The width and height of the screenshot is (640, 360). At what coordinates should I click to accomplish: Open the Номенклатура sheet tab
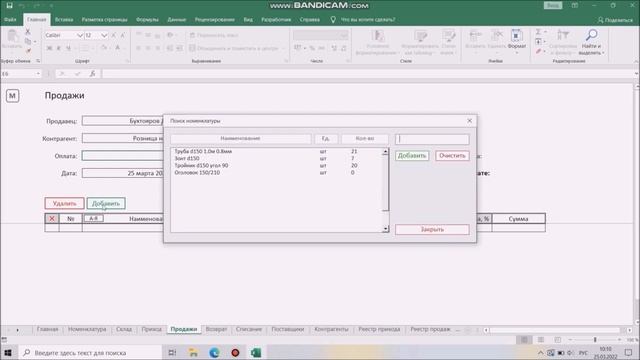click(x=87, y=329)
